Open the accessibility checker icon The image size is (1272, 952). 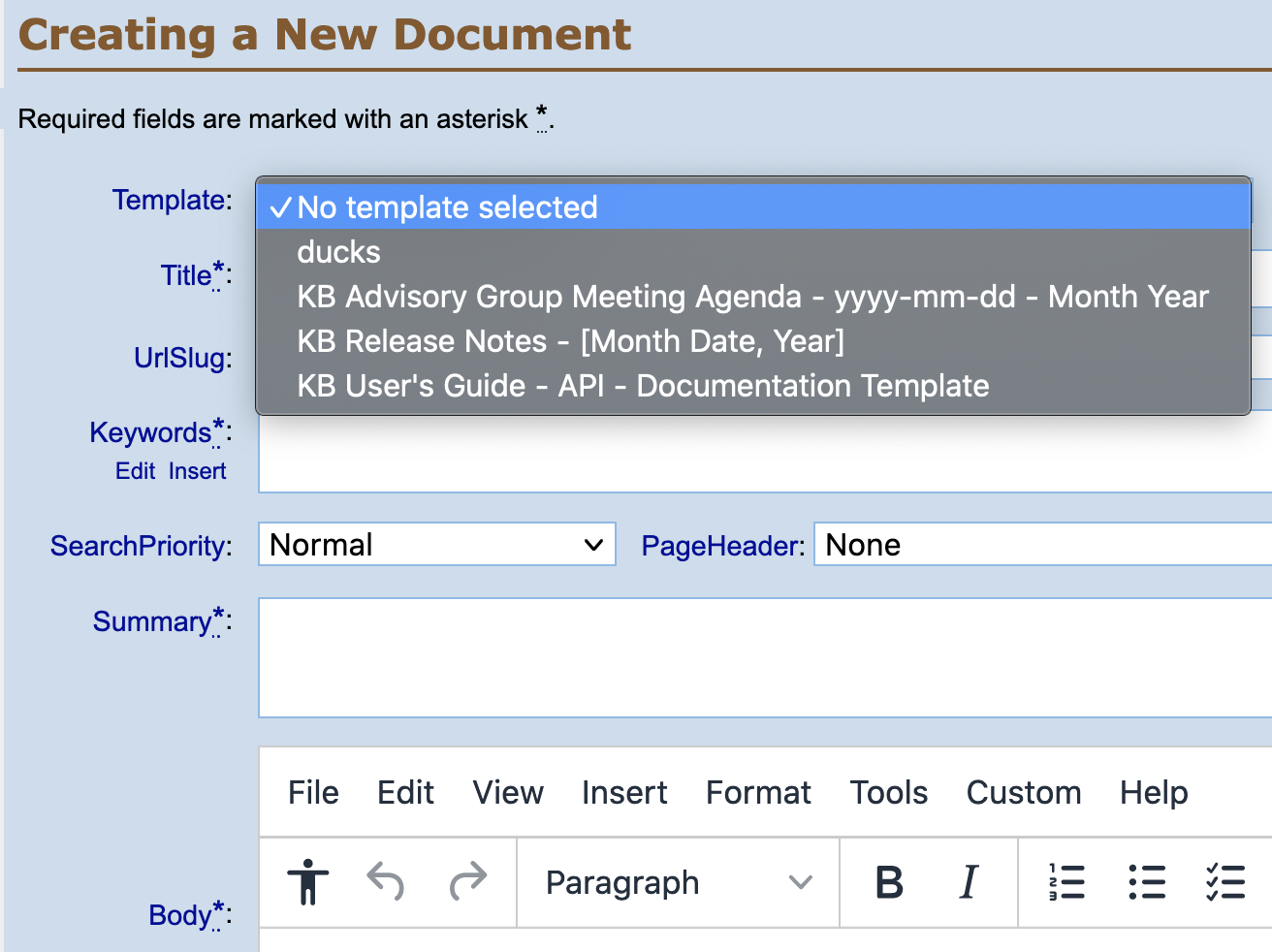point(308,882)
